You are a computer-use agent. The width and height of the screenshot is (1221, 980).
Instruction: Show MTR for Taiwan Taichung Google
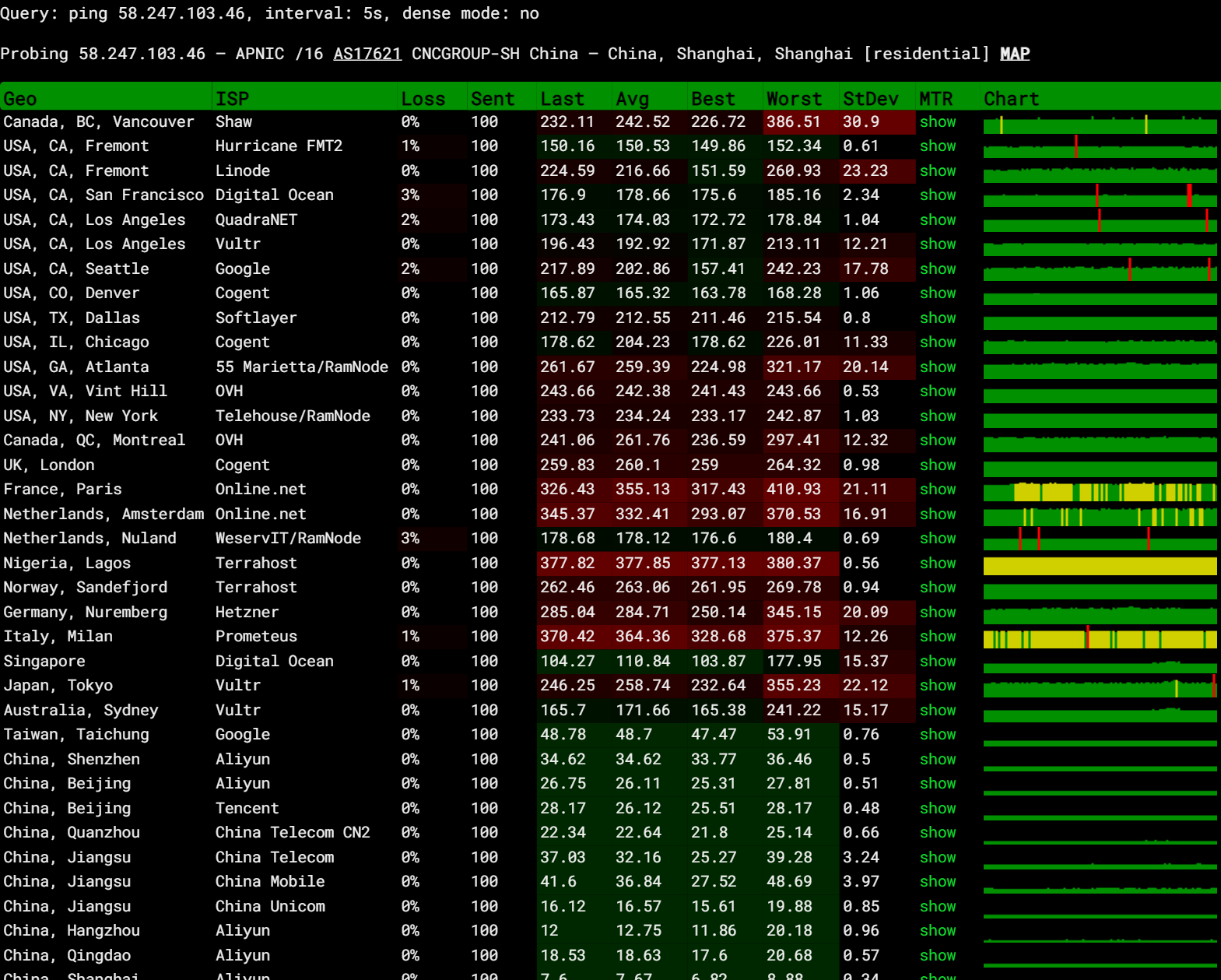(937, 735)
